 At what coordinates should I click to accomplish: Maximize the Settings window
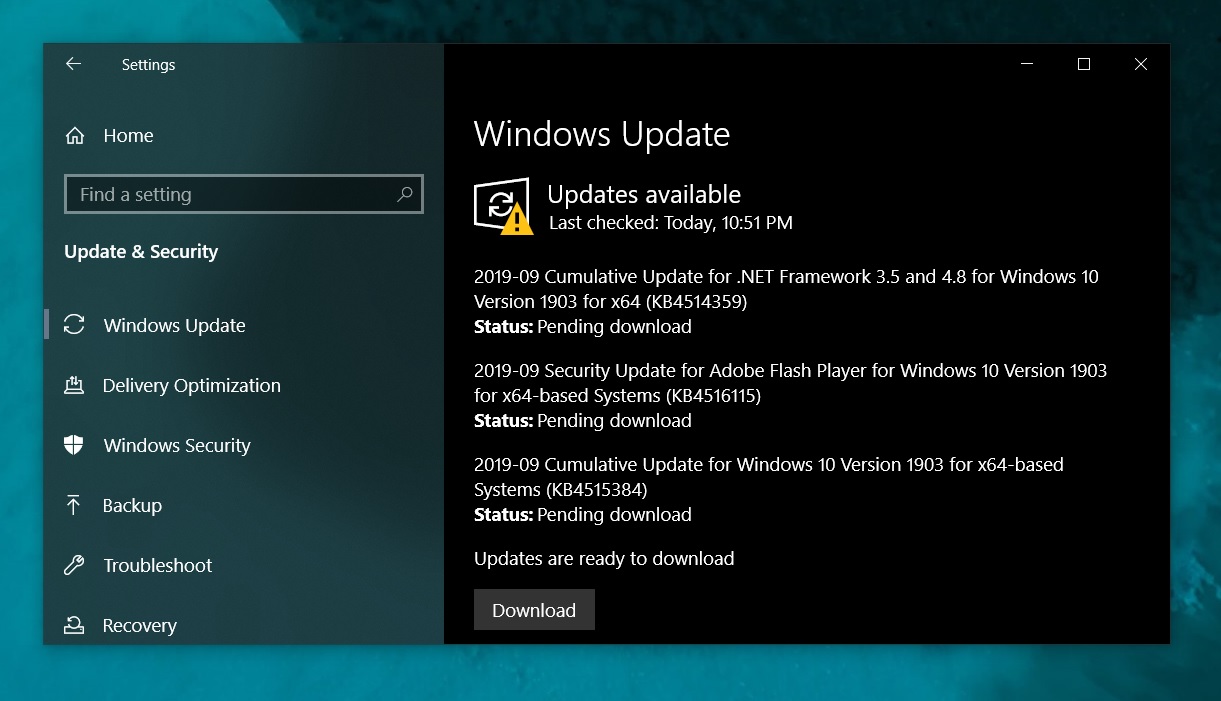click(1083, 64)
